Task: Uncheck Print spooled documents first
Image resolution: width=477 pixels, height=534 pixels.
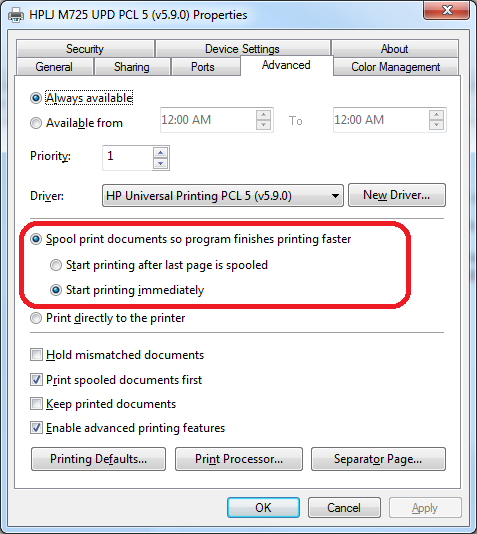Action: pos(36,379)
